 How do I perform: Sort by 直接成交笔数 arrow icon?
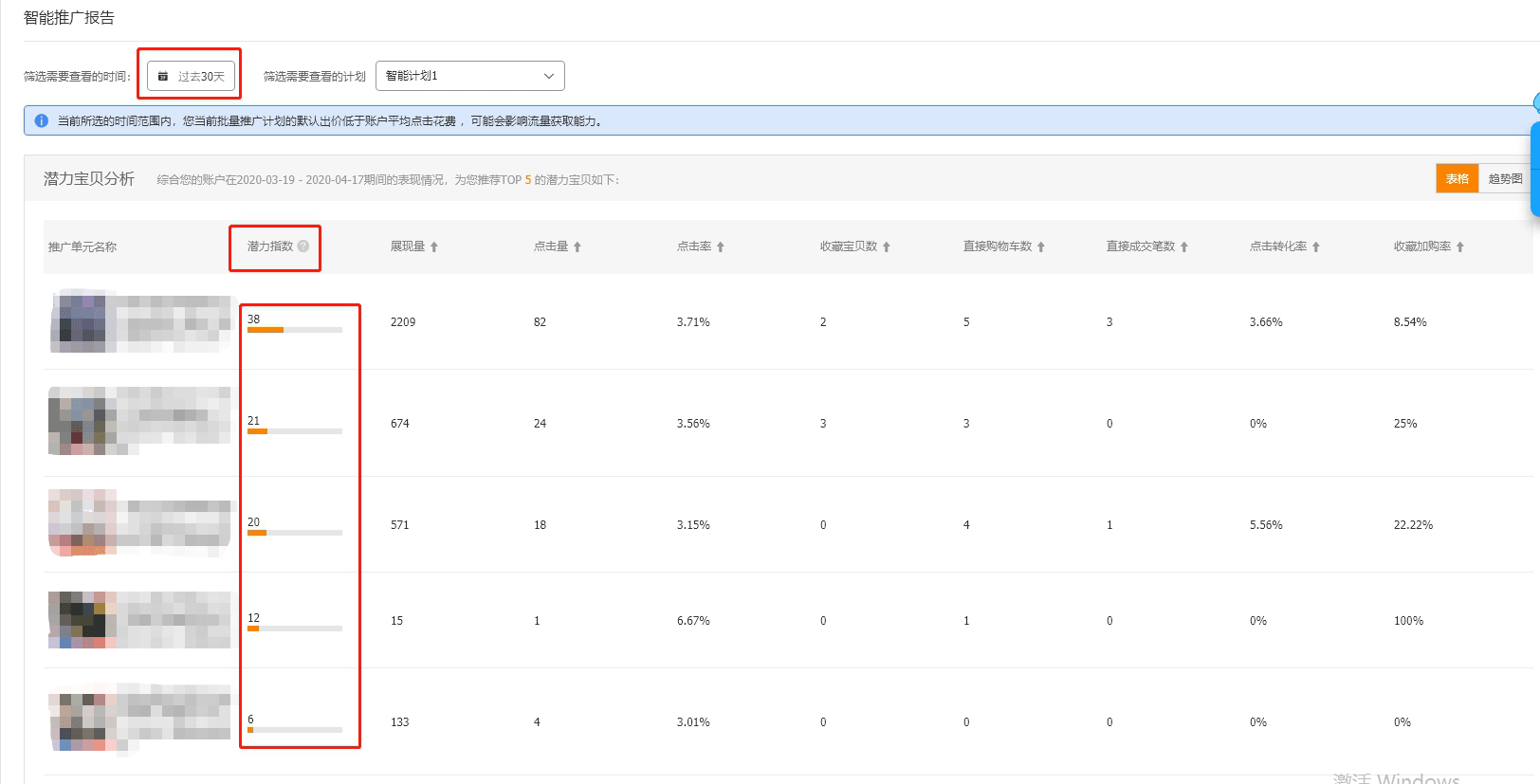[1184, 247]
